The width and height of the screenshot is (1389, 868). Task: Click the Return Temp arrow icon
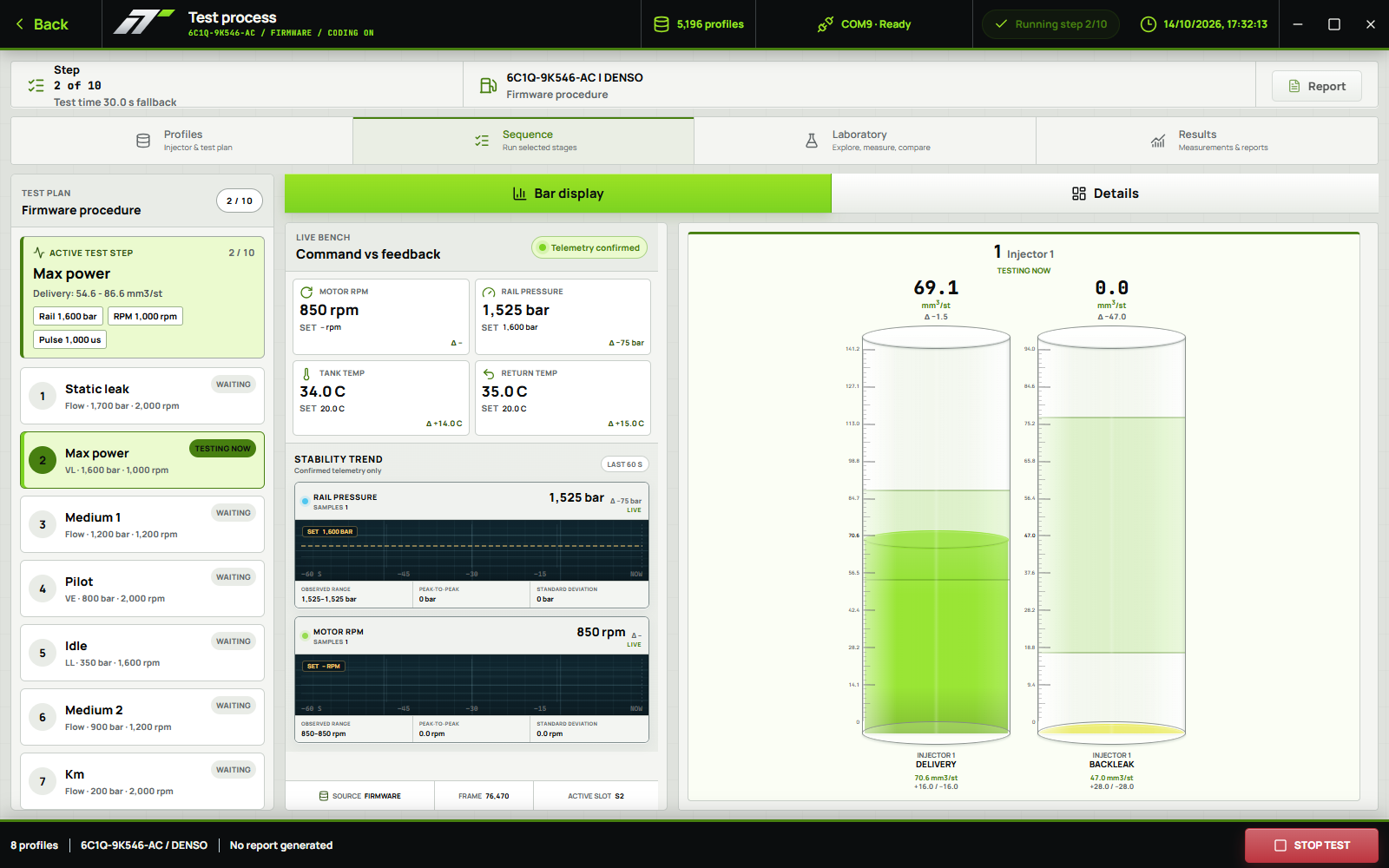(489, 373)
